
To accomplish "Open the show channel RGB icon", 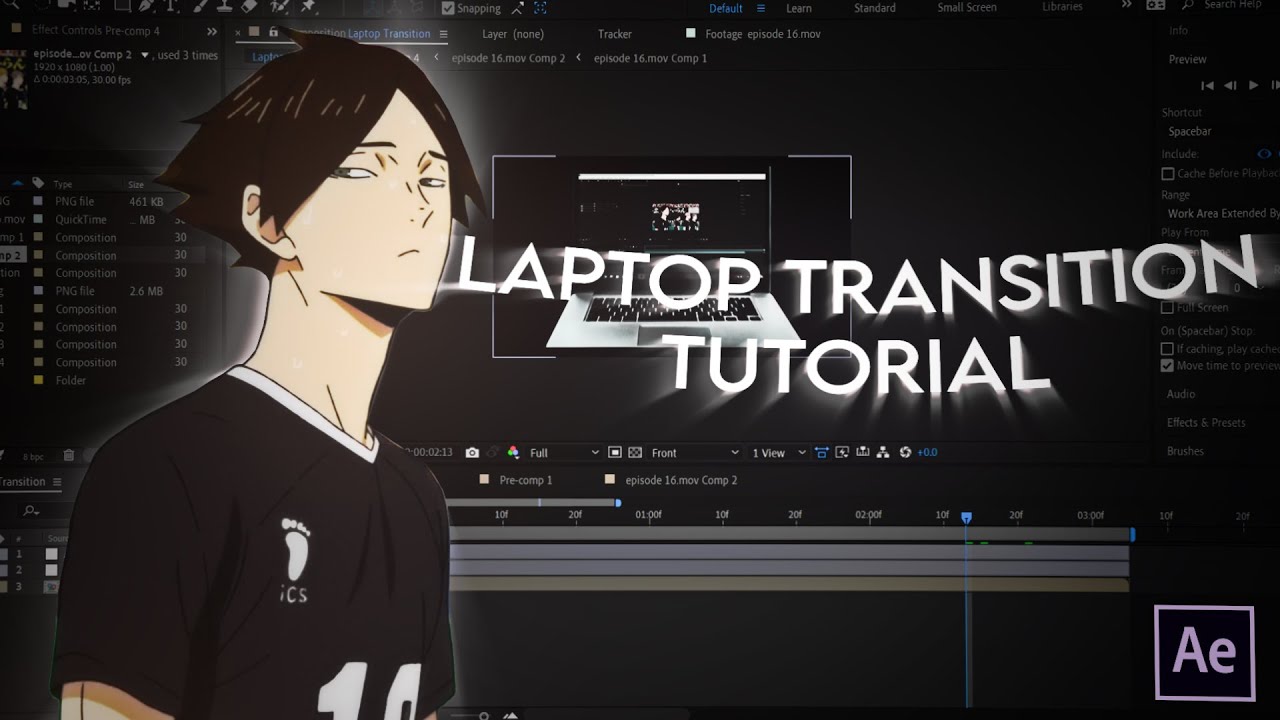I will [513, 453].
